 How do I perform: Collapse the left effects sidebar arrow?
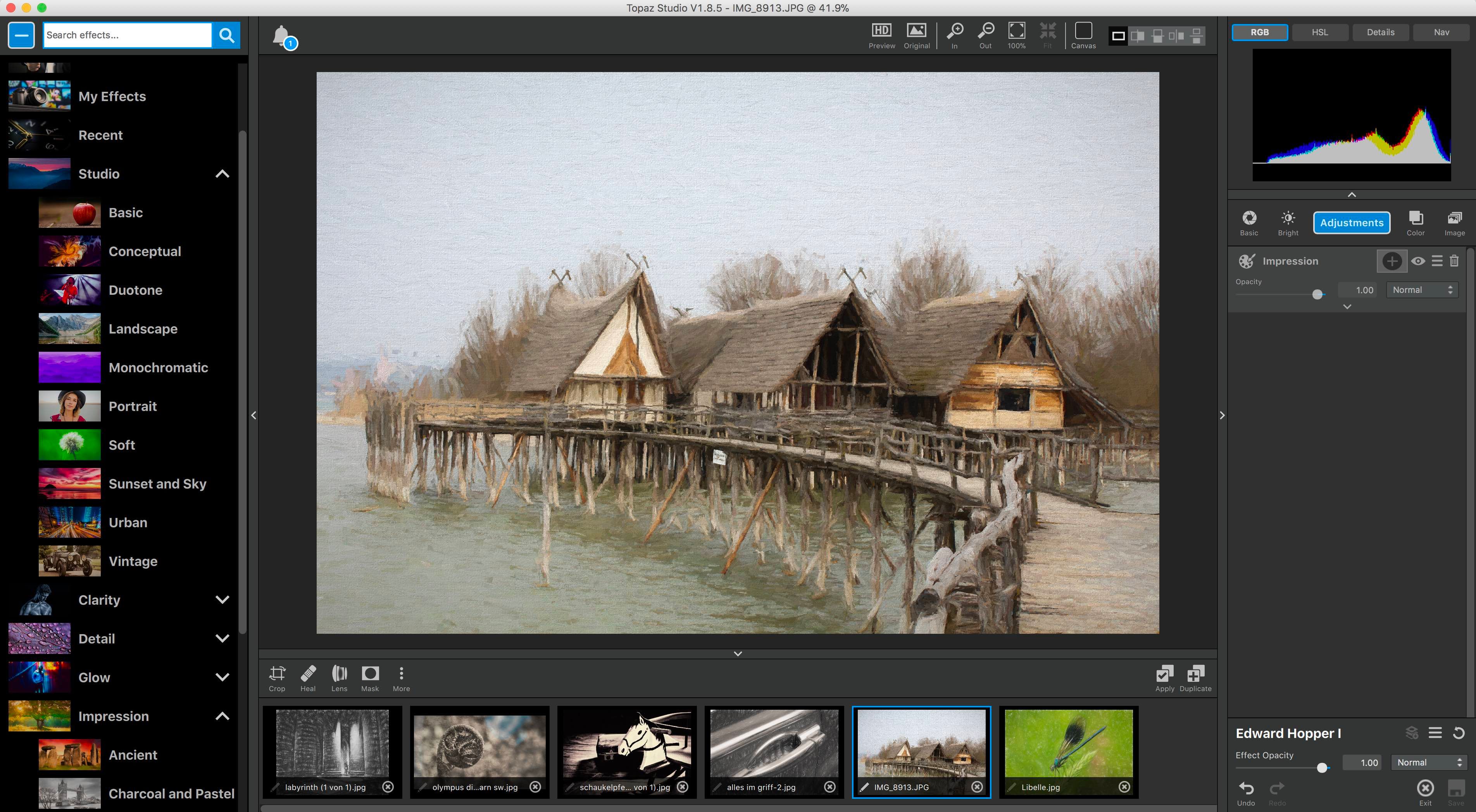click(254, 415)
